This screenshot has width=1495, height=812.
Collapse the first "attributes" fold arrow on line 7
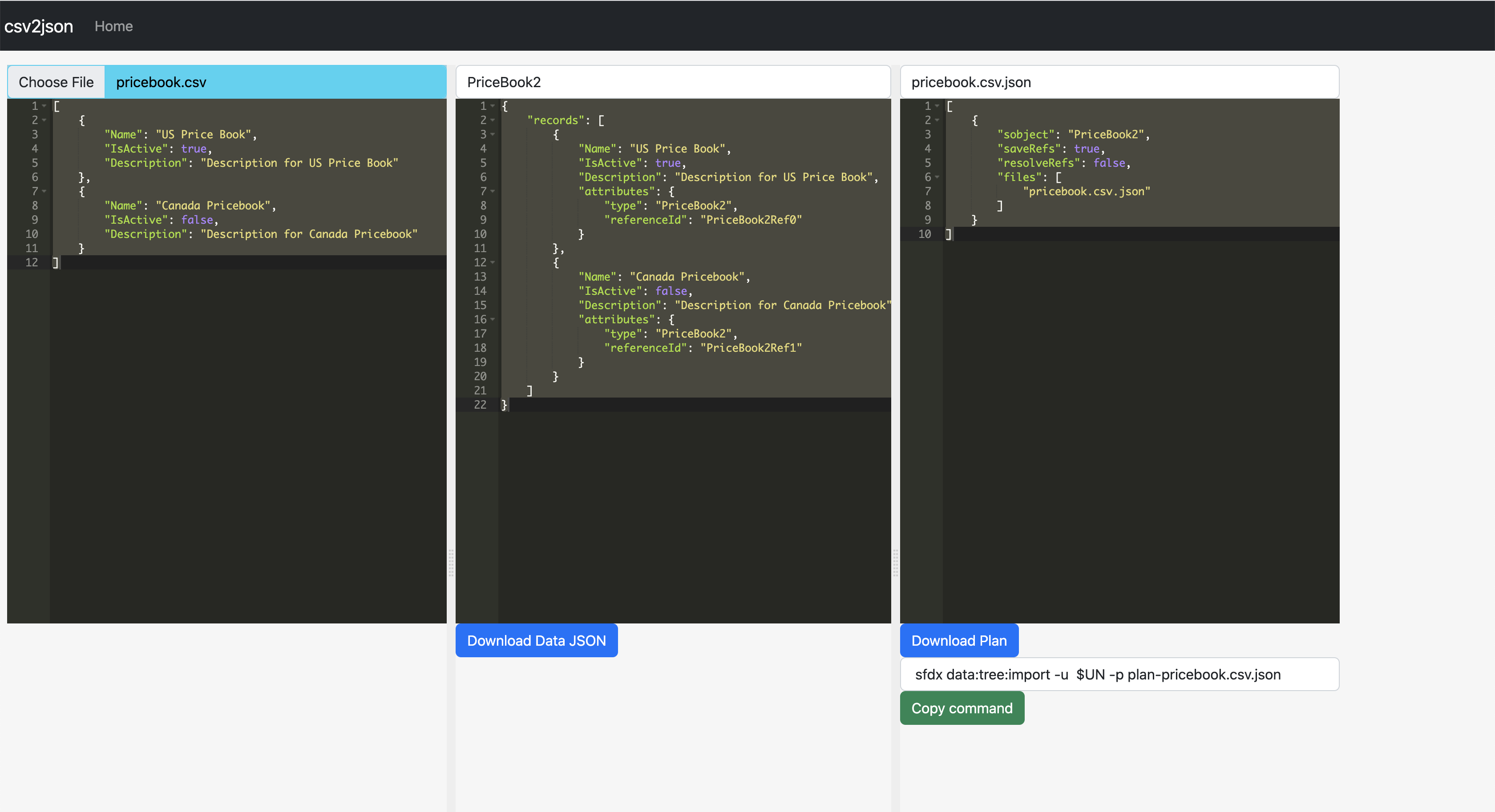tap(493, 191)
